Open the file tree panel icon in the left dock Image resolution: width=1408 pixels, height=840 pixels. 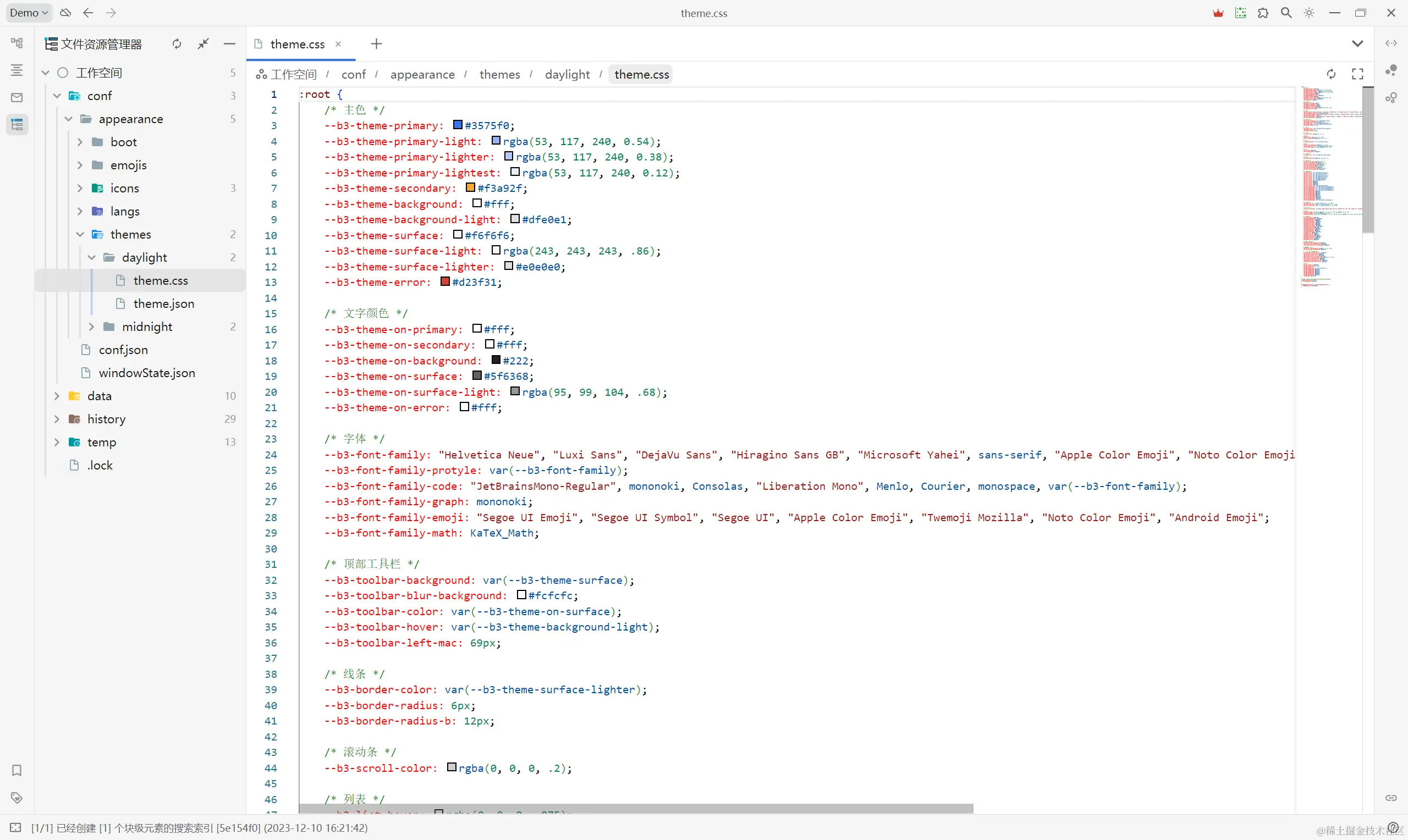point(17,43)
